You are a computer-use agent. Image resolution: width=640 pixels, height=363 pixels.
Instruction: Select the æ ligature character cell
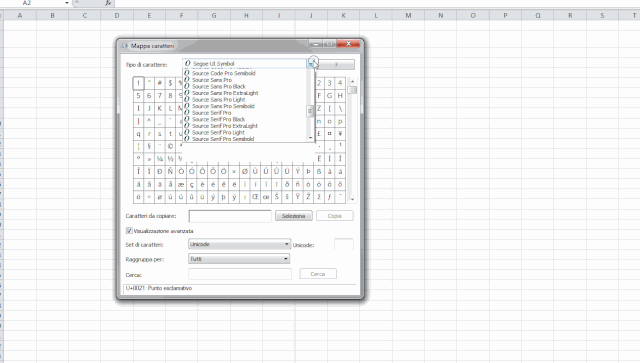[x=181, y=184]
